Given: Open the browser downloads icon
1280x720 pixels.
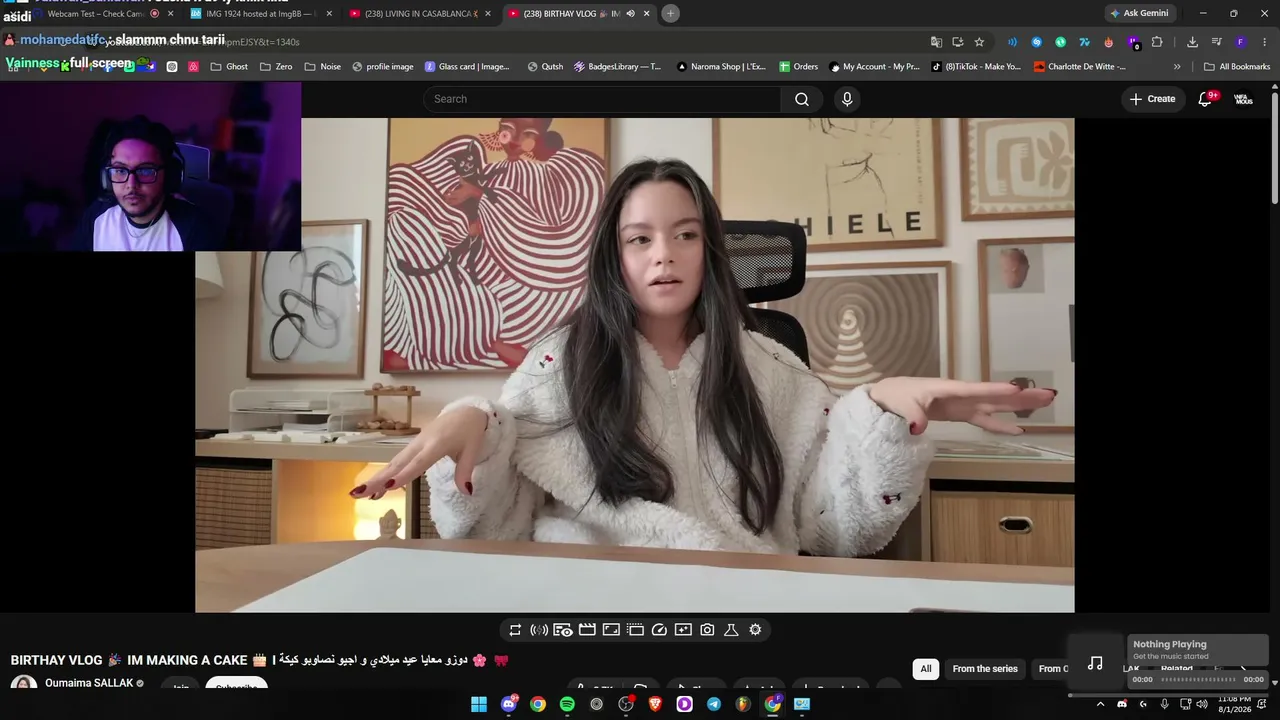Looking at the screenshot, I should pyautogui.click(x=1192, y=42).
